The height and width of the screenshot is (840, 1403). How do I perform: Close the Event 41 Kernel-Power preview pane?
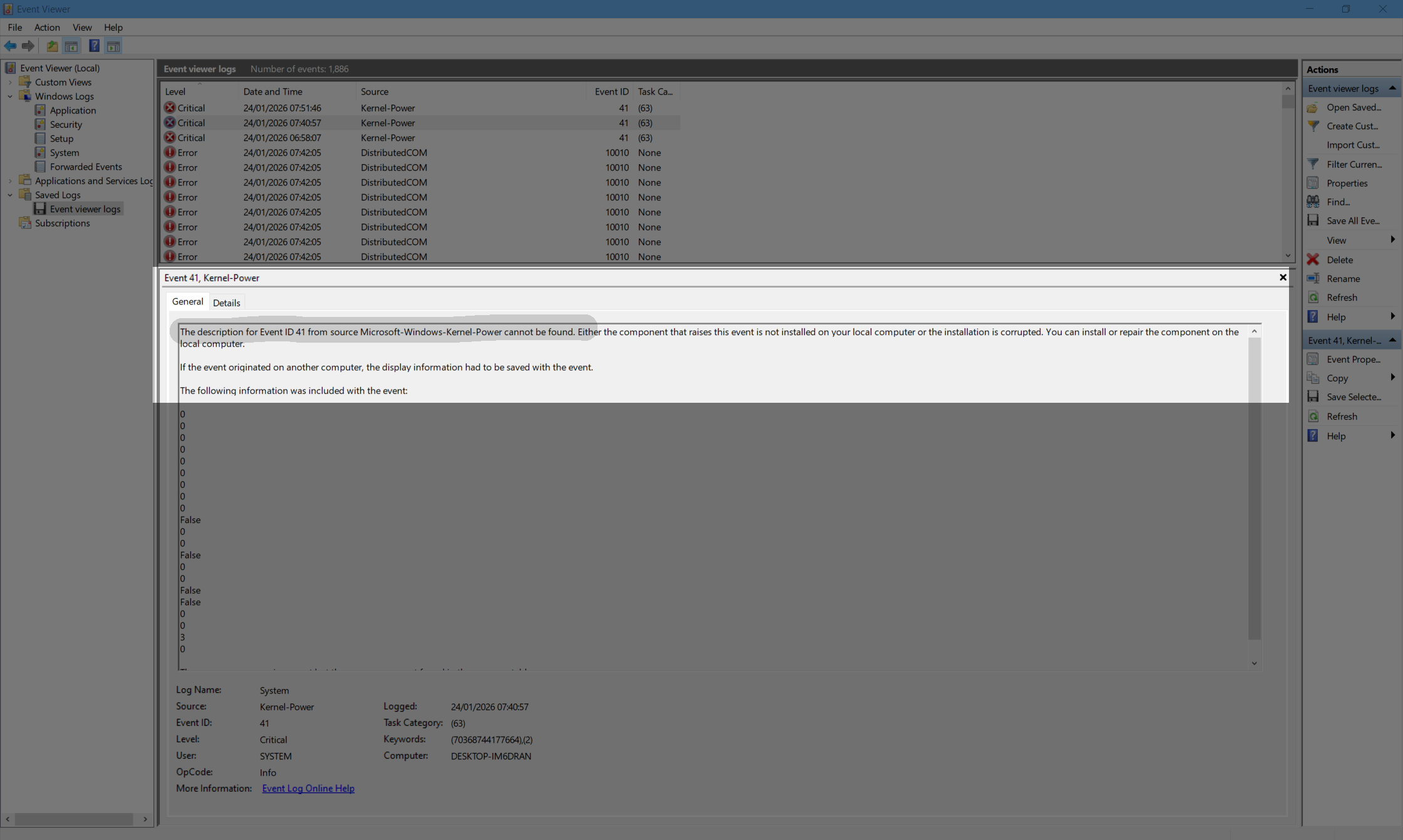(x=1283, y=277)
